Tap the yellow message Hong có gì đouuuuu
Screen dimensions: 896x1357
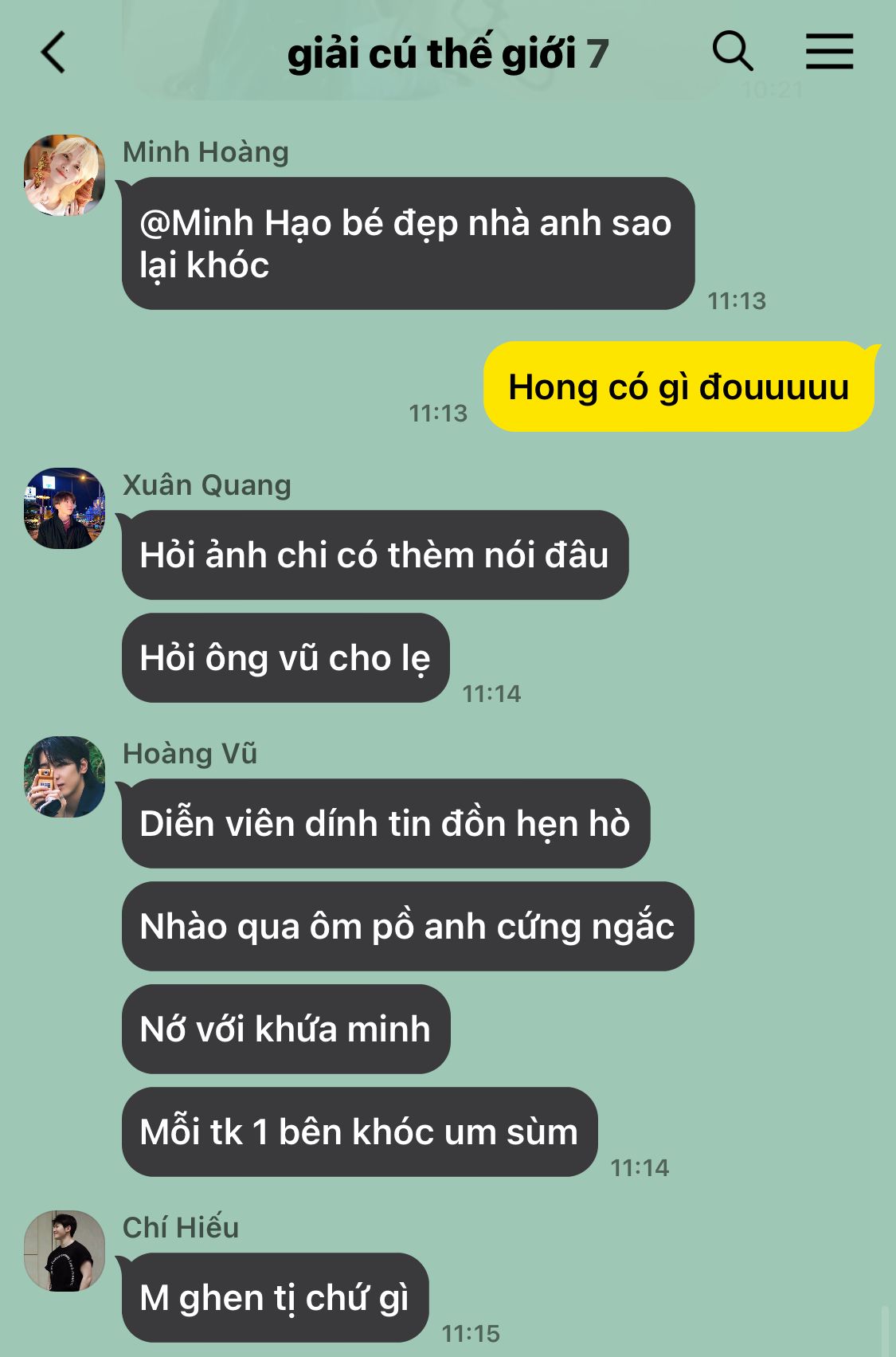[679, 386]
